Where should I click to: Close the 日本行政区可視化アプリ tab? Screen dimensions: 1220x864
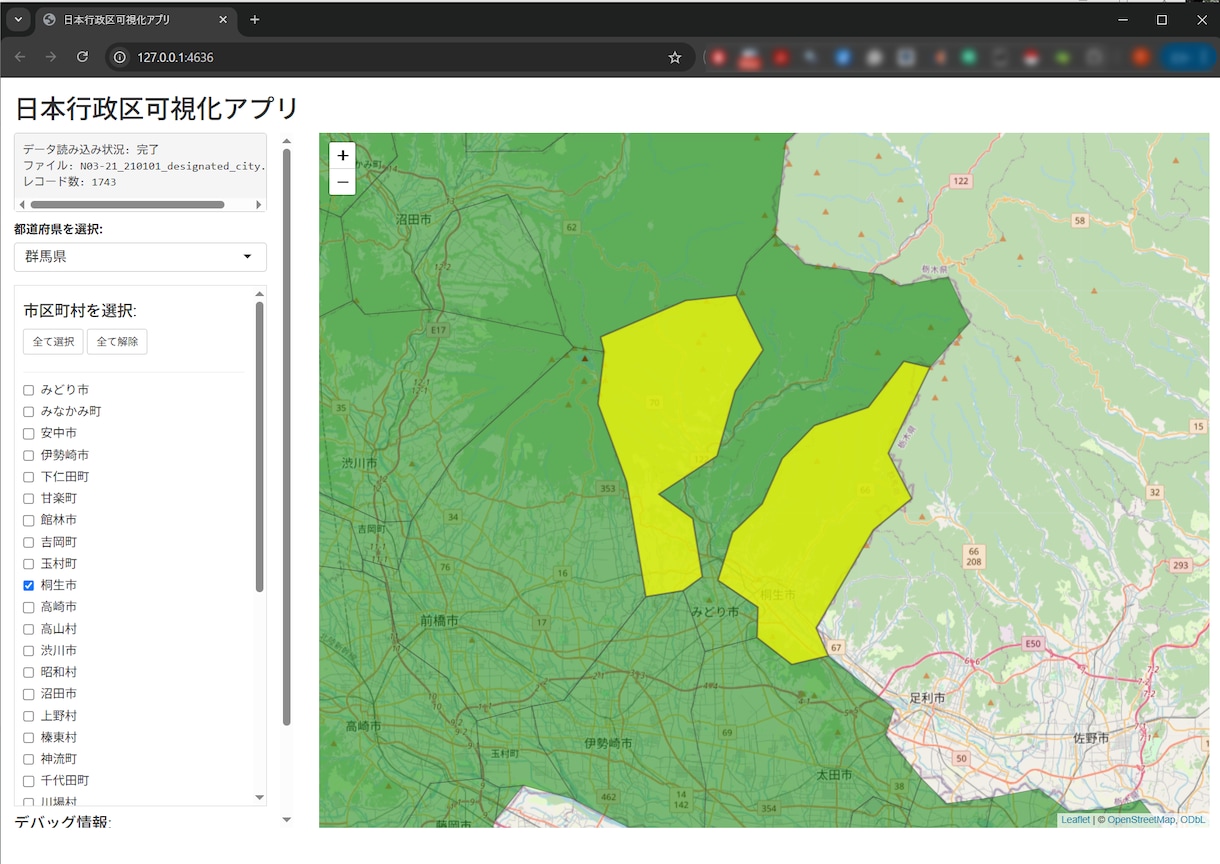[x=223, y=20]
